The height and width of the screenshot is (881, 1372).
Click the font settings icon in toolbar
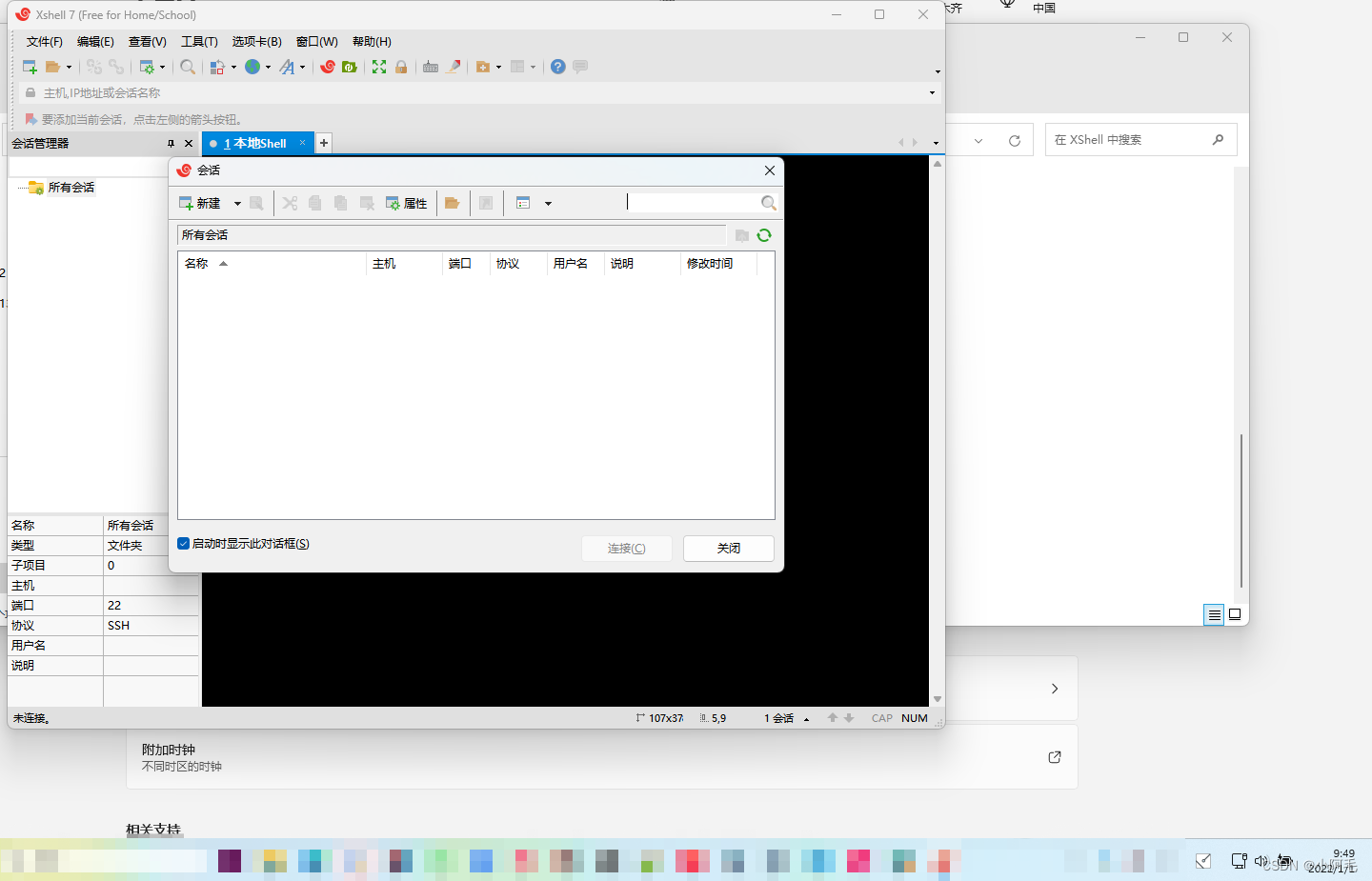click(287, 67)
